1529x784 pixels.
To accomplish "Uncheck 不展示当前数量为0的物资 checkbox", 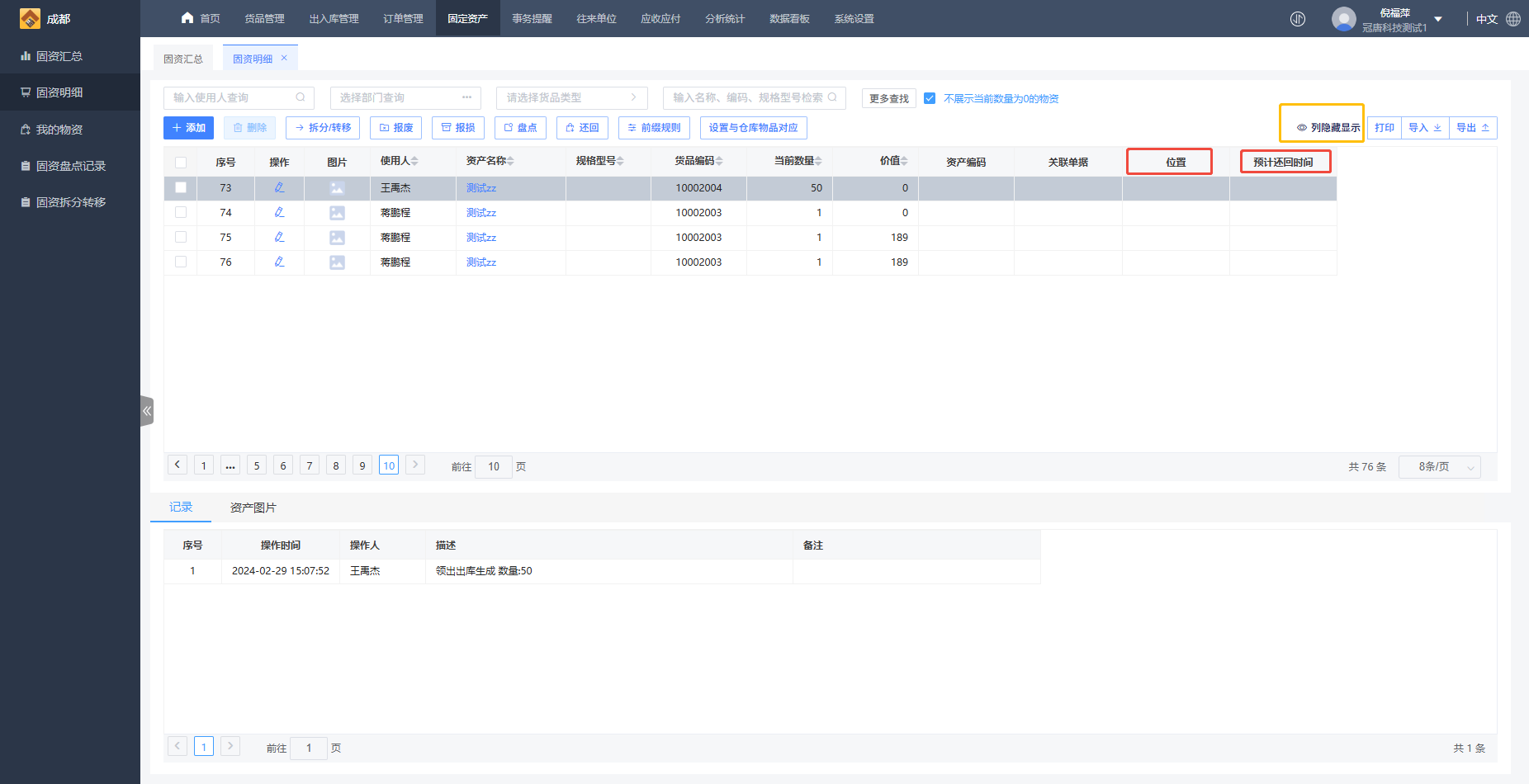I will pyautogui.click(x=930, y=98).
